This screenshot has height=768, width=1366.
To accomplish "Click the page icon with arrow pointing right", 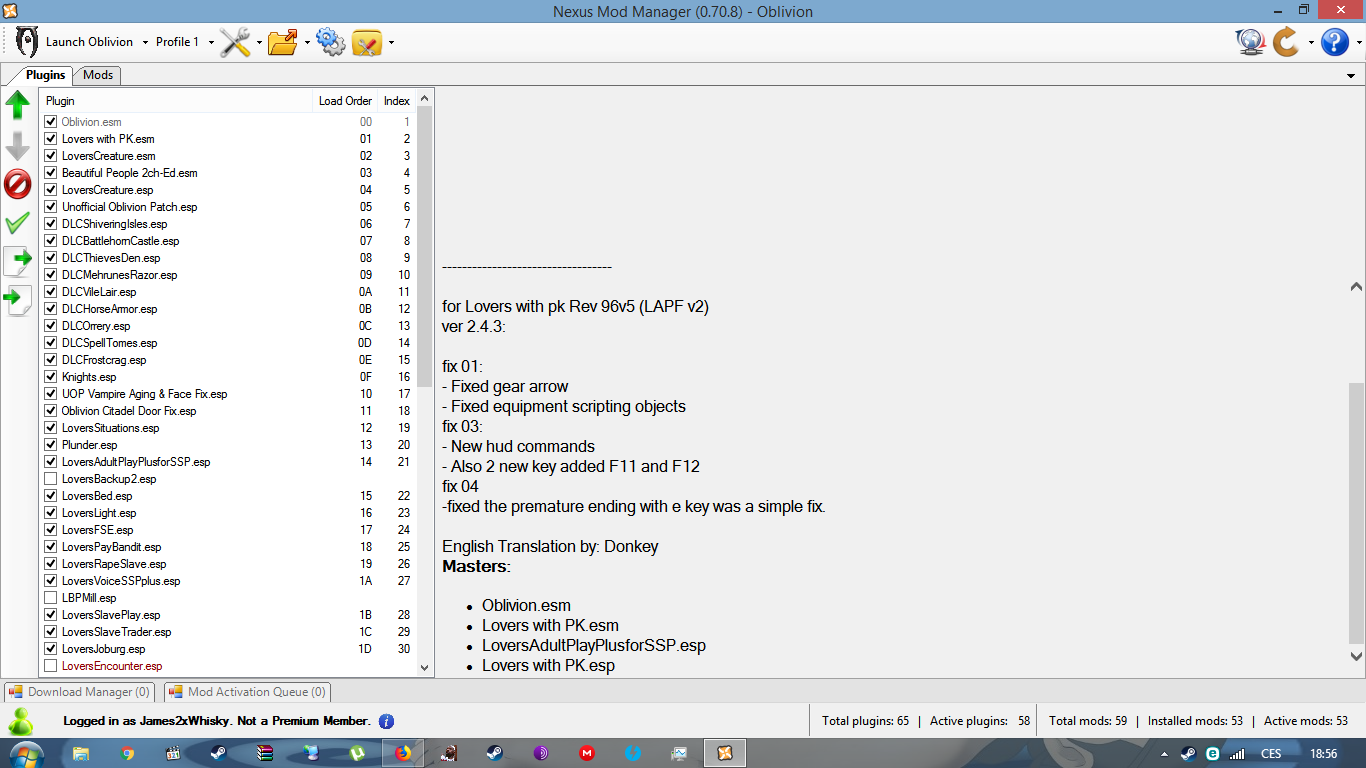I will (x=18, y=261).
